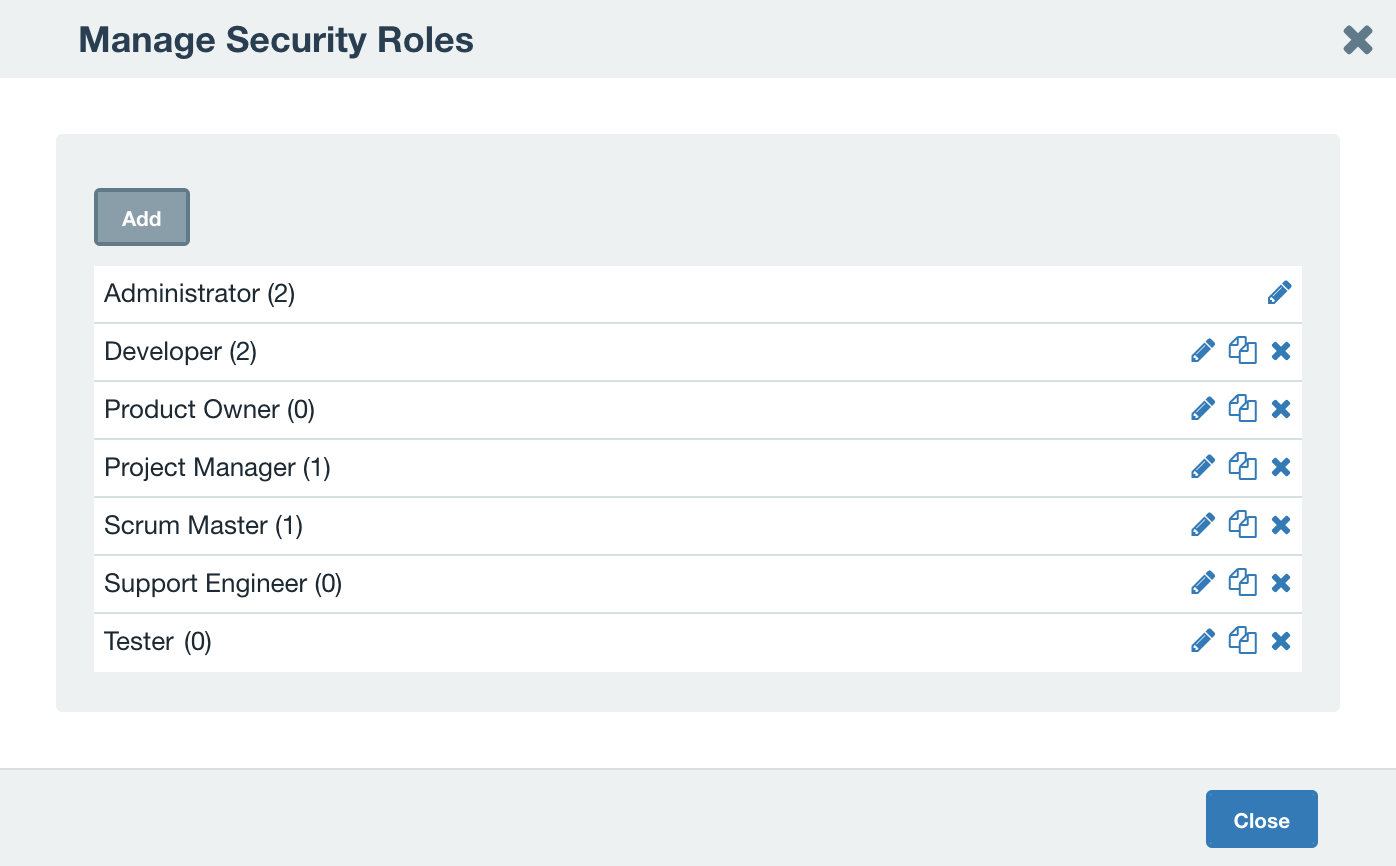This screenshot has width=1396, height=866.
Task: Edit the Support Engineer role
Action: [x=1202, y=583]
